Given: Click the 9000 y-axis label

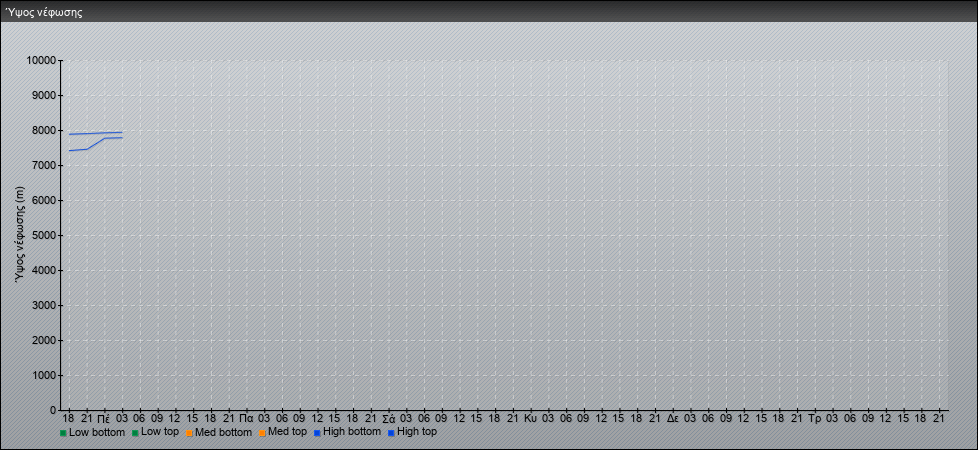Looking at the screenshot, I should tap(44, 95).
